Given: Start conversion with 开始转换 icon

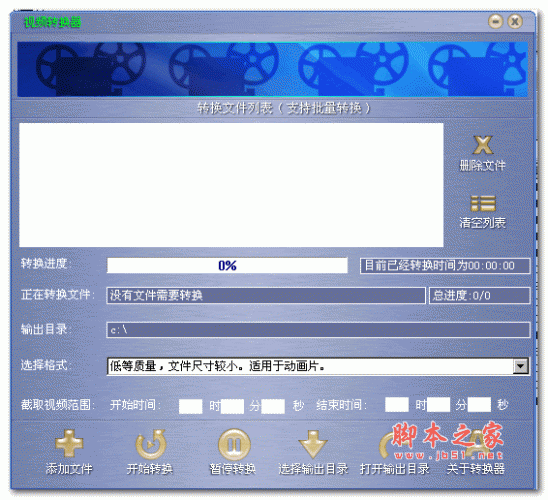Looking at the screenshot, I should point(150,444).
